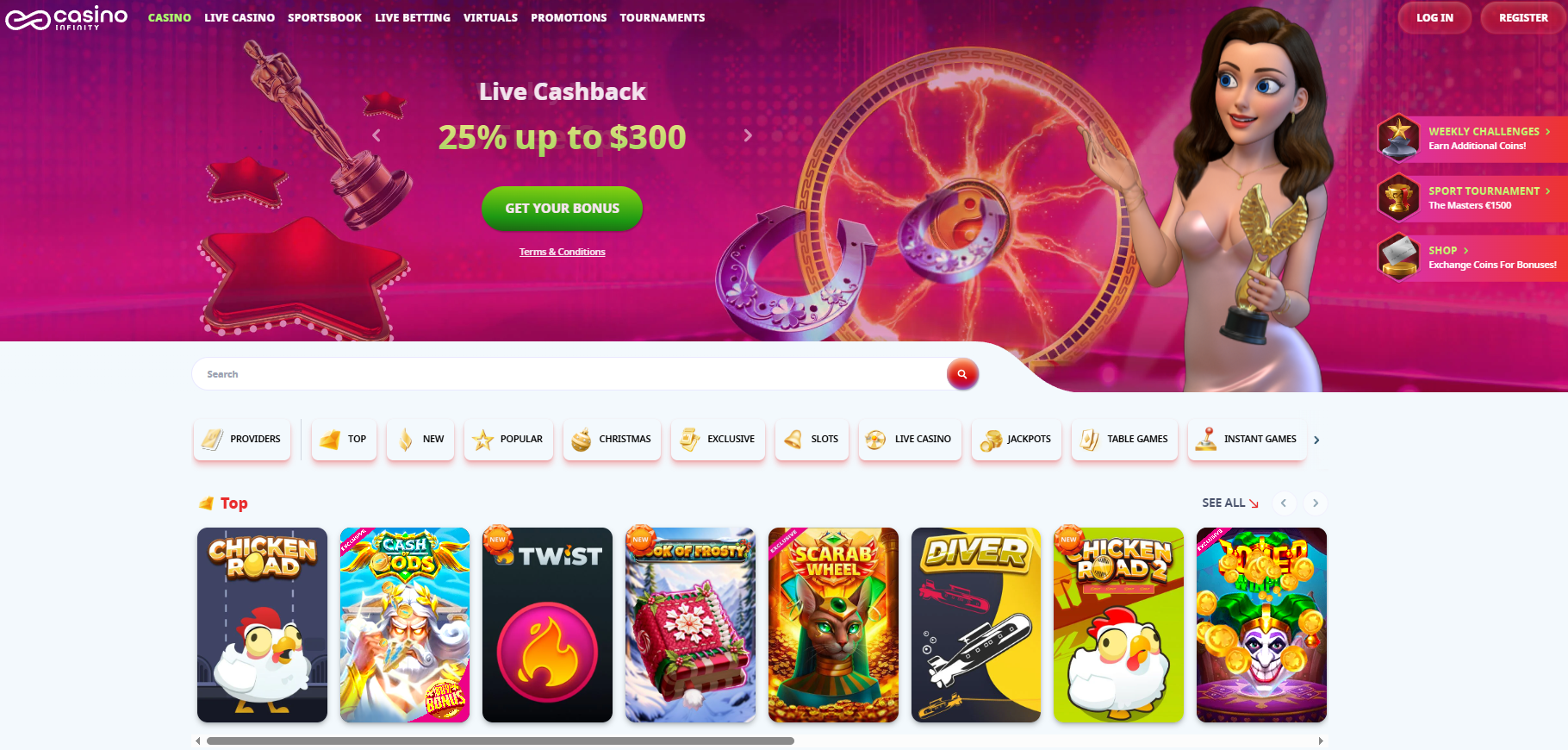Click the Get Your Bonus button

click(562, 209)
